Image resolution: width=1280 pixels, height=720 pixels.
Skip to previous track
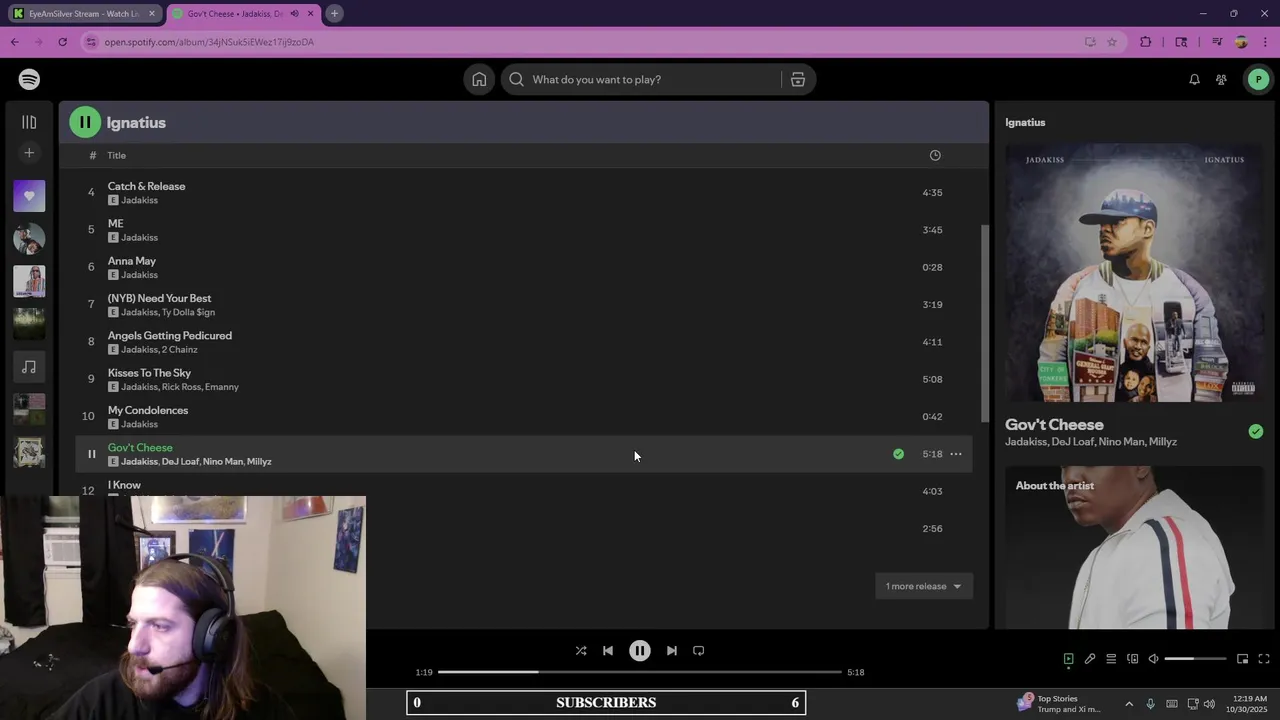tap(607, 650)
